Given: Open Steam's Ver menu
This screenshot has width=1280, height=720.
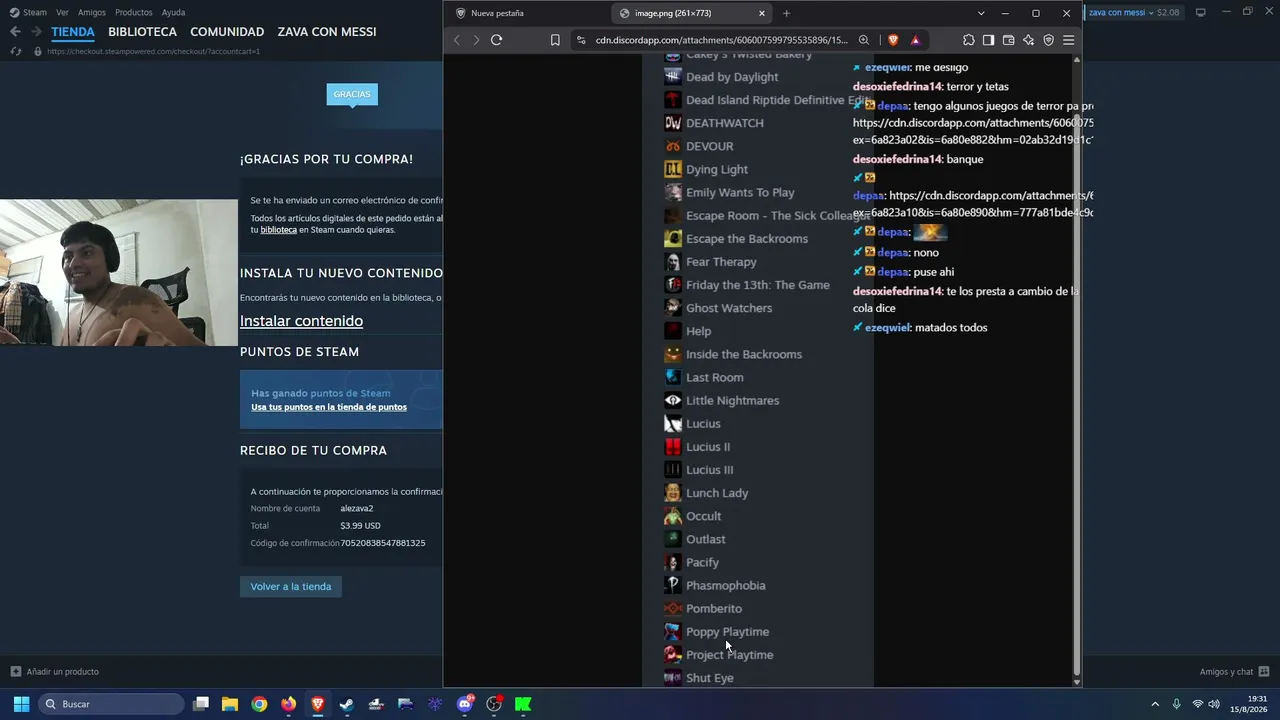Looking at the screenshot, I should tap(62, 13).
